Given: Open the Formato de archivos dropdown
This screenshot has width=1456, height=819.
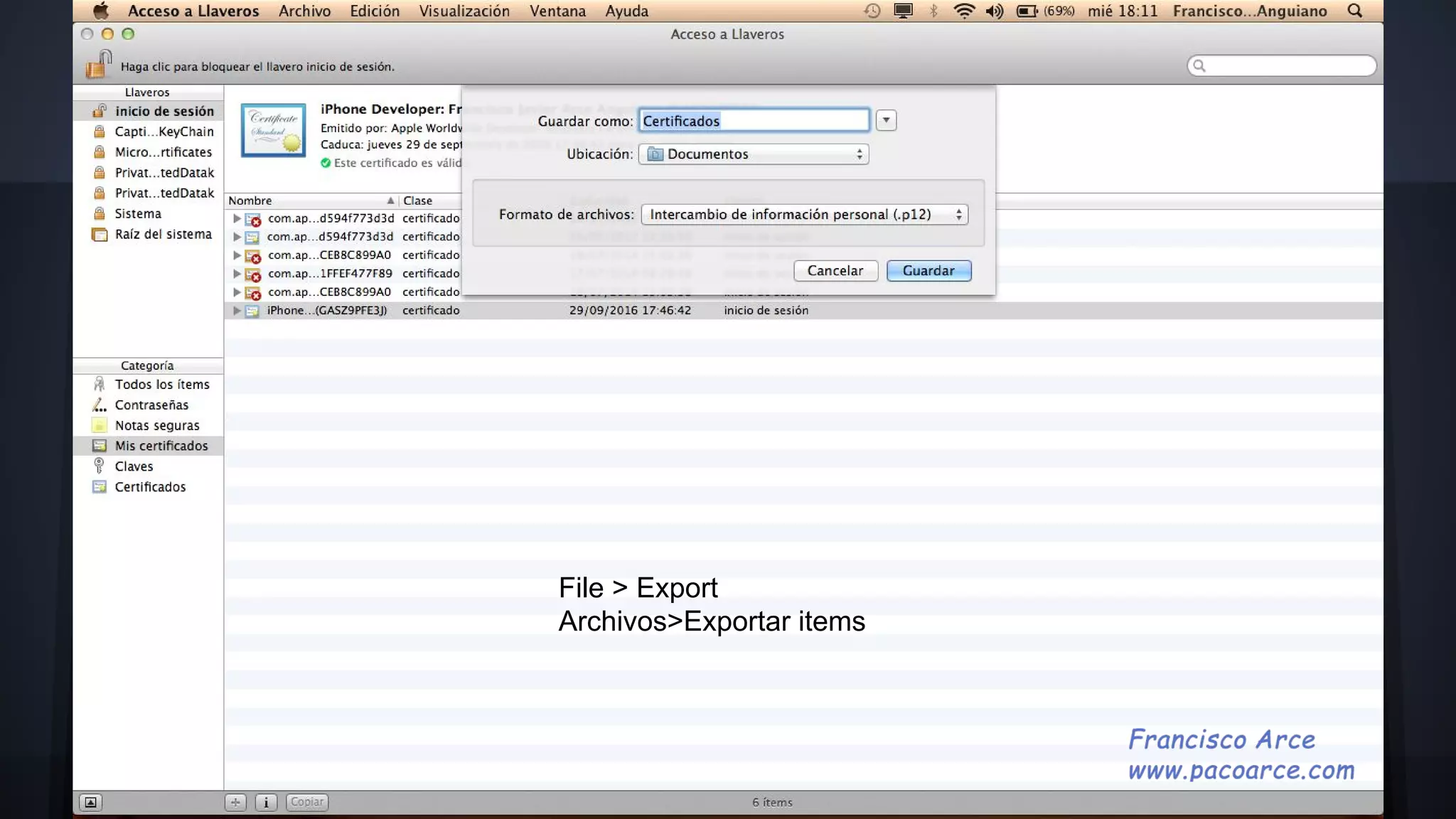Looking at the screenshot, I should click(x=804, y=215).
